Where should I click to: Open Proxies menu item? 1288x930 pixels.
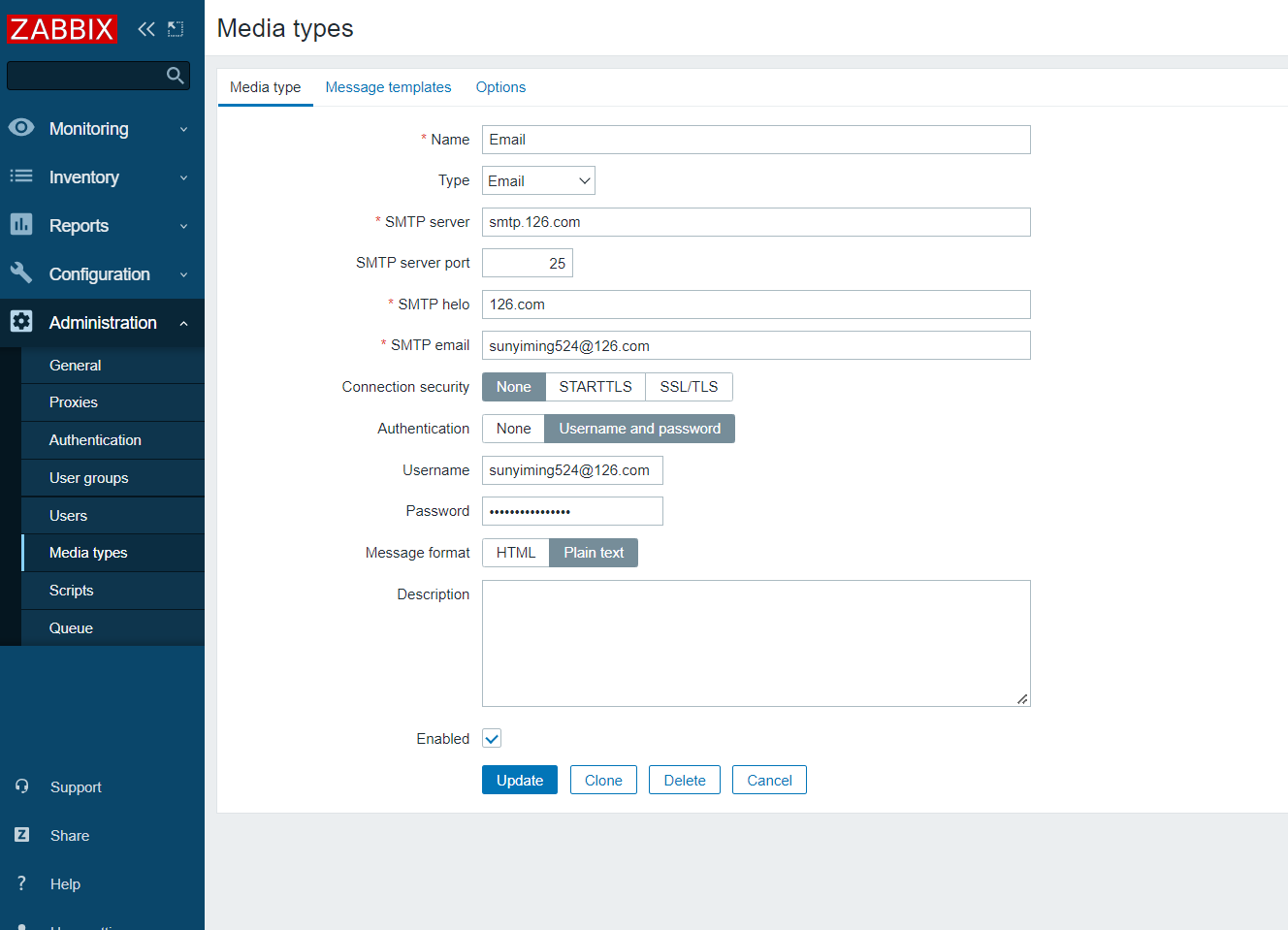pos(113,402)
